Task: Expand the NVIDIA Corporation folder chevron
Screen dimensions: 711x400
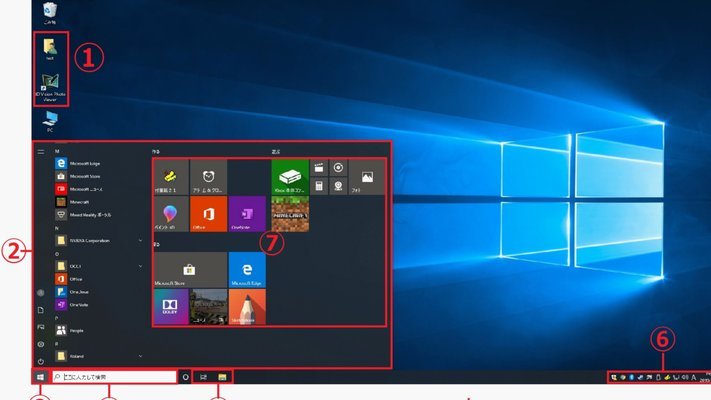Action: 140,240
